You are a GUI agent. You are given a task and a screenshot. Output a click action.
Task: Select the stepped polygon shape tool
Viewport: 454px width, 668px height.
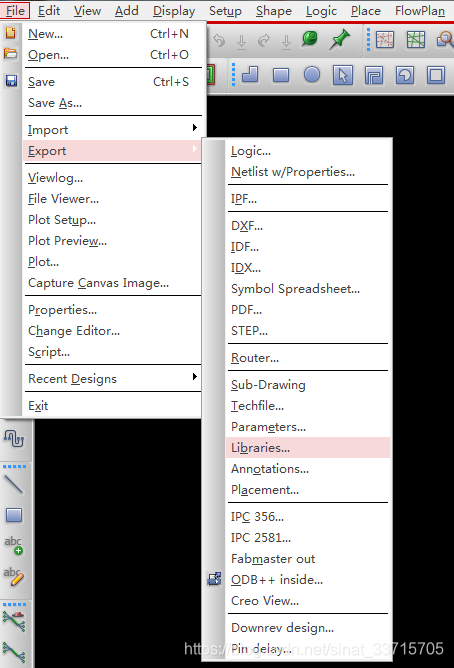tap(250, 75)
